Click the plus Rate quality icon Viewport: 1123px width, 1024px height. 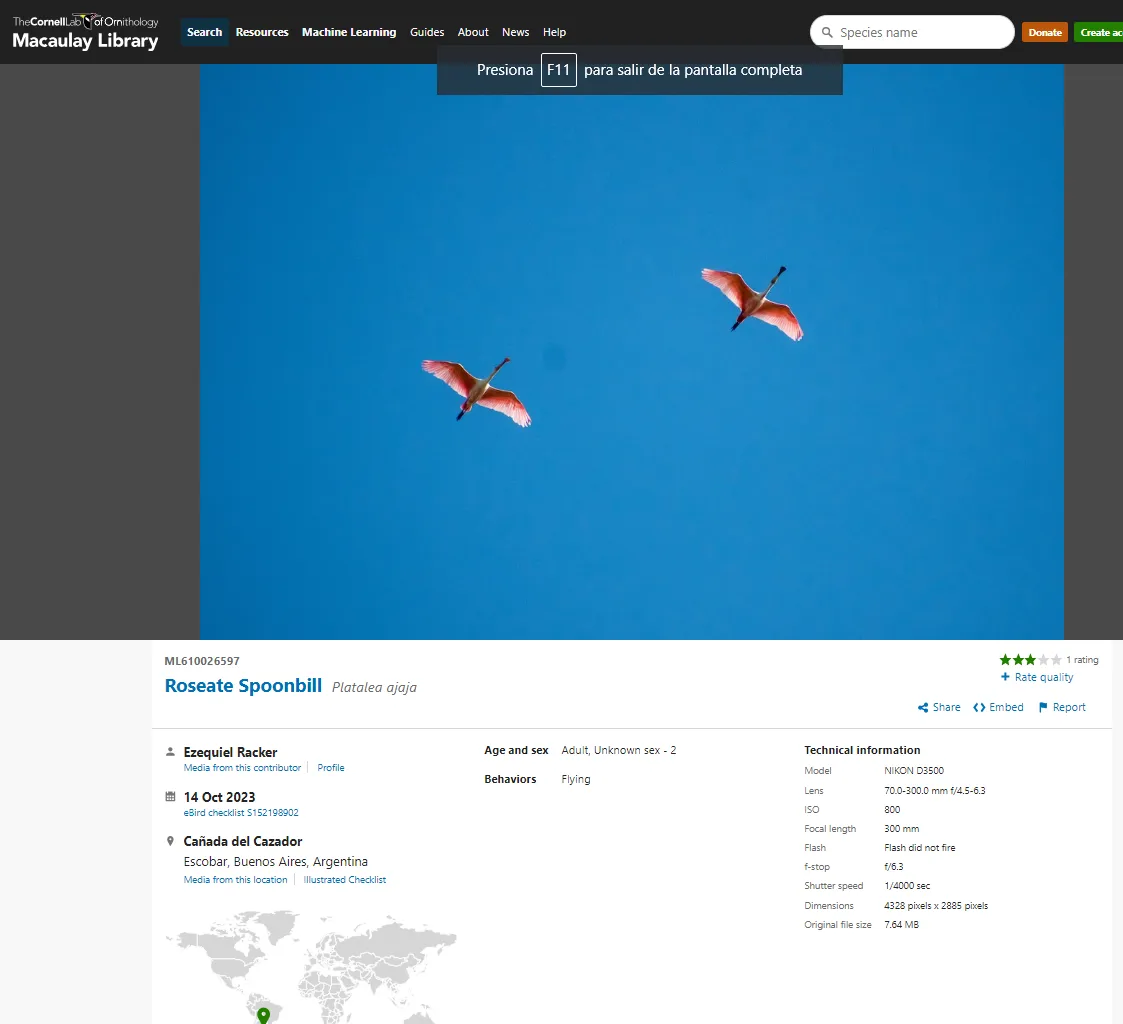click(1005, 677)
